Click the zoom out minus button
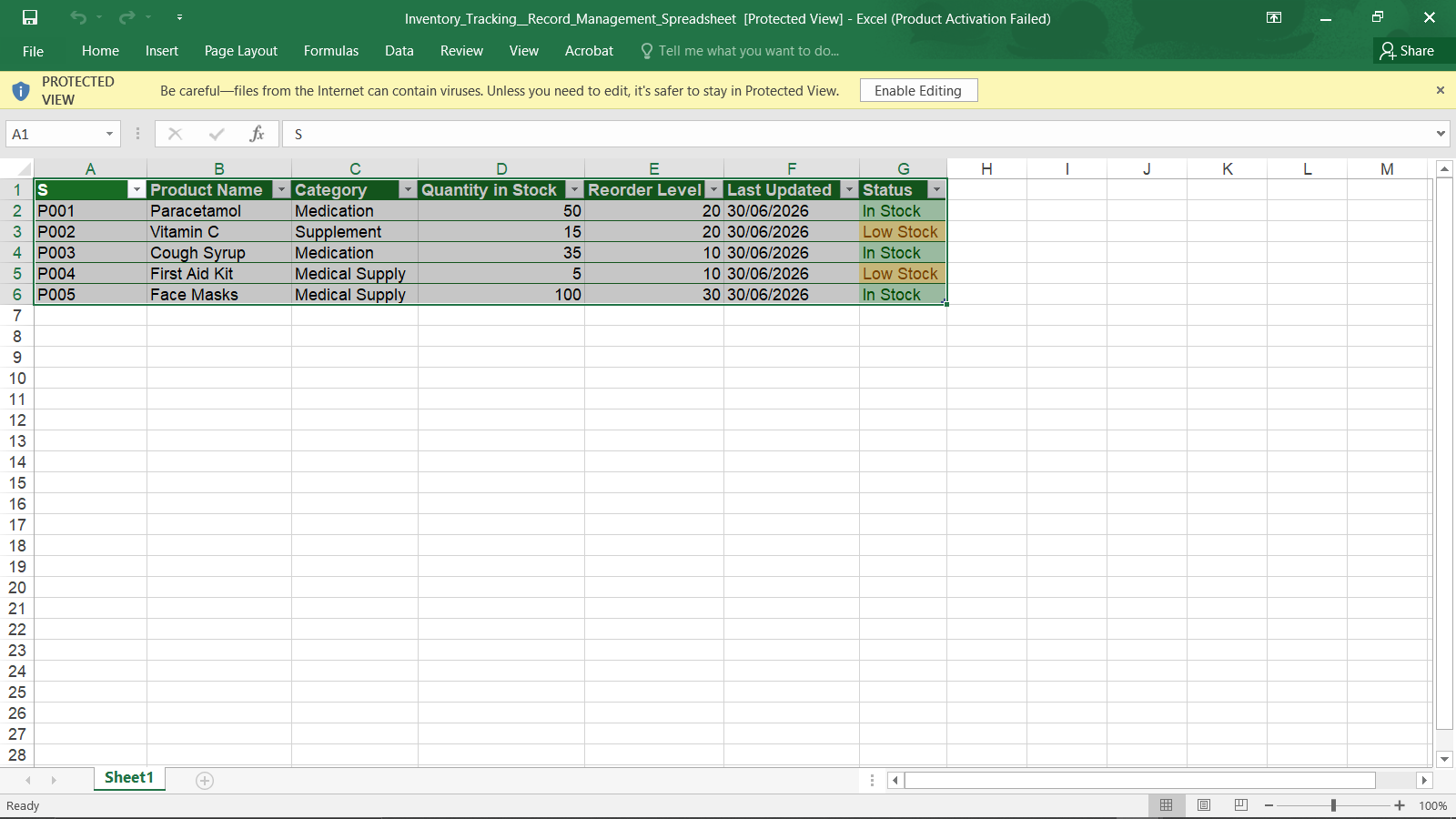 1269,805
